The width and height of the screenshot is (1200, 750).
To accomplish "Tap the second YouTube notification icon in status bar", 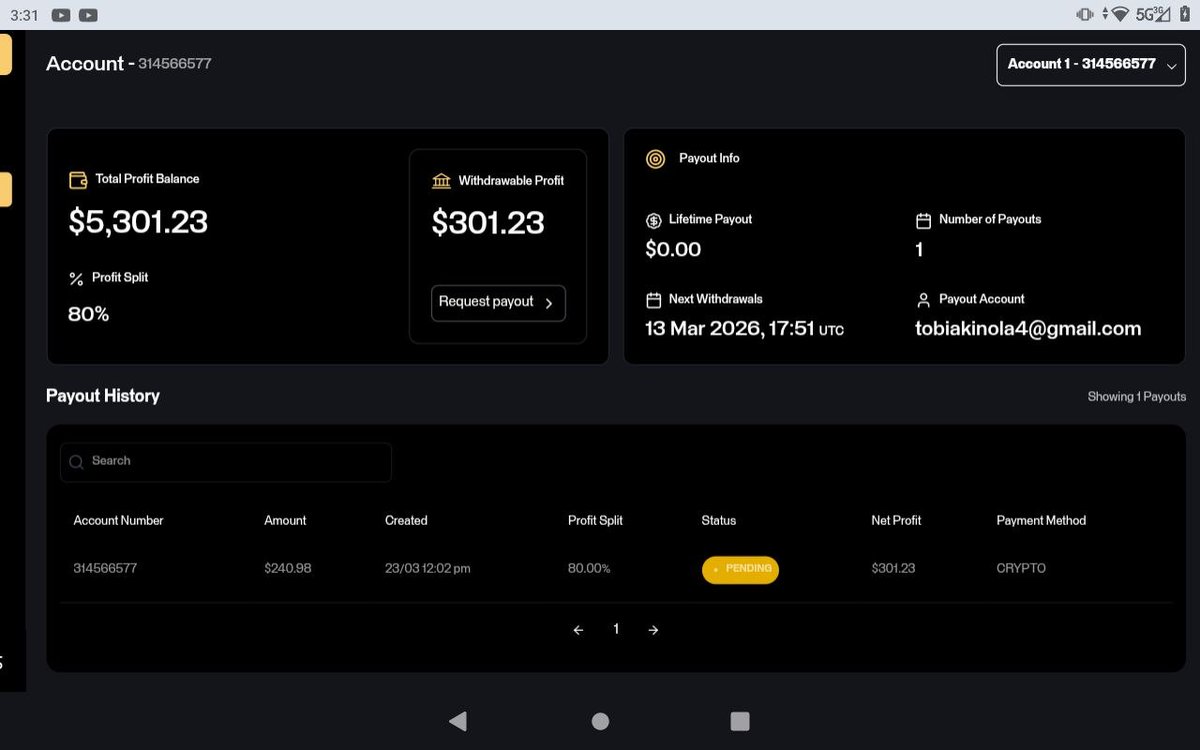I will [88, 15].
